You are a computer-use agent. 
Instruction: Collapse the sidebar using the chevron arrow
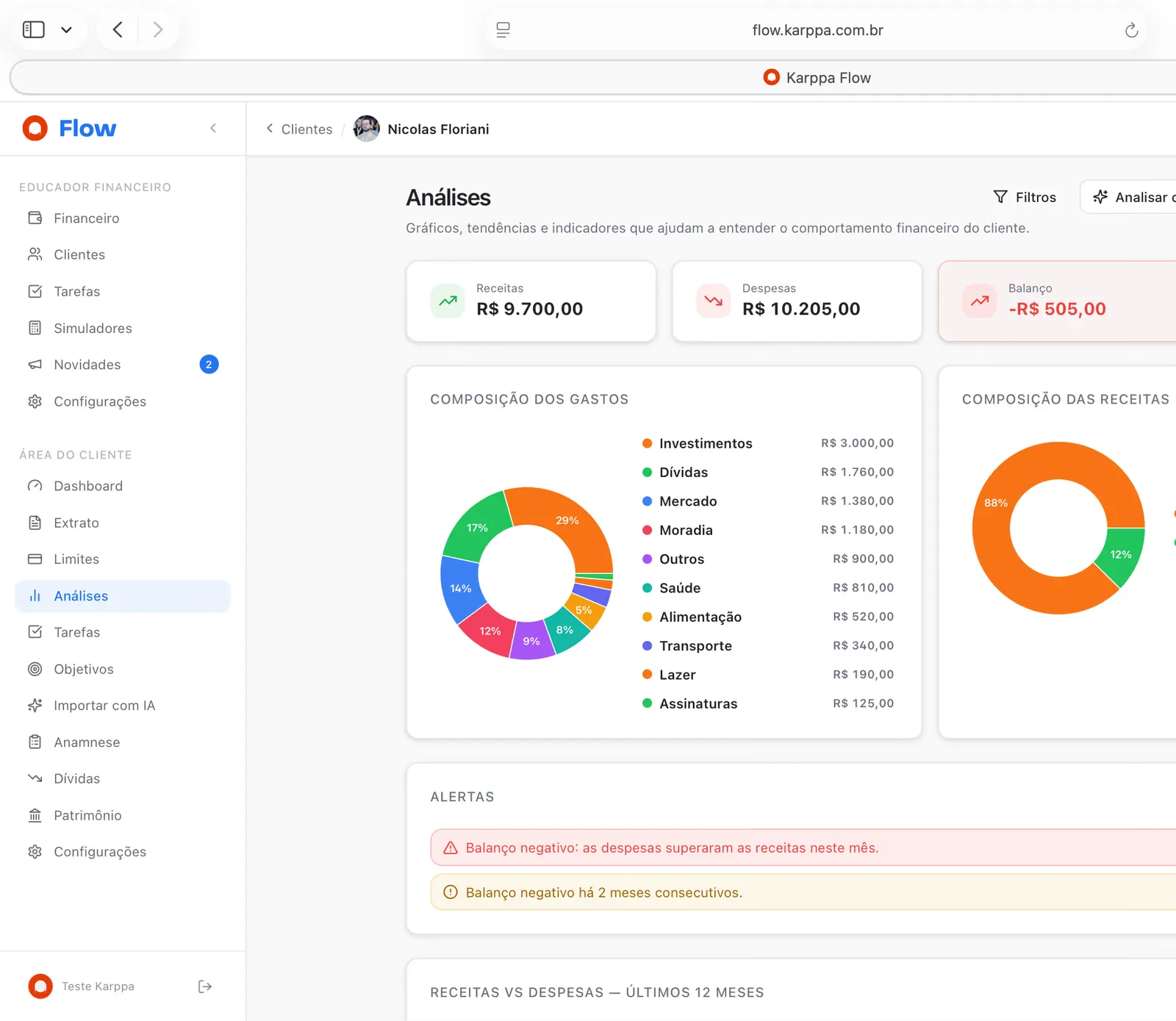point(213,129)
